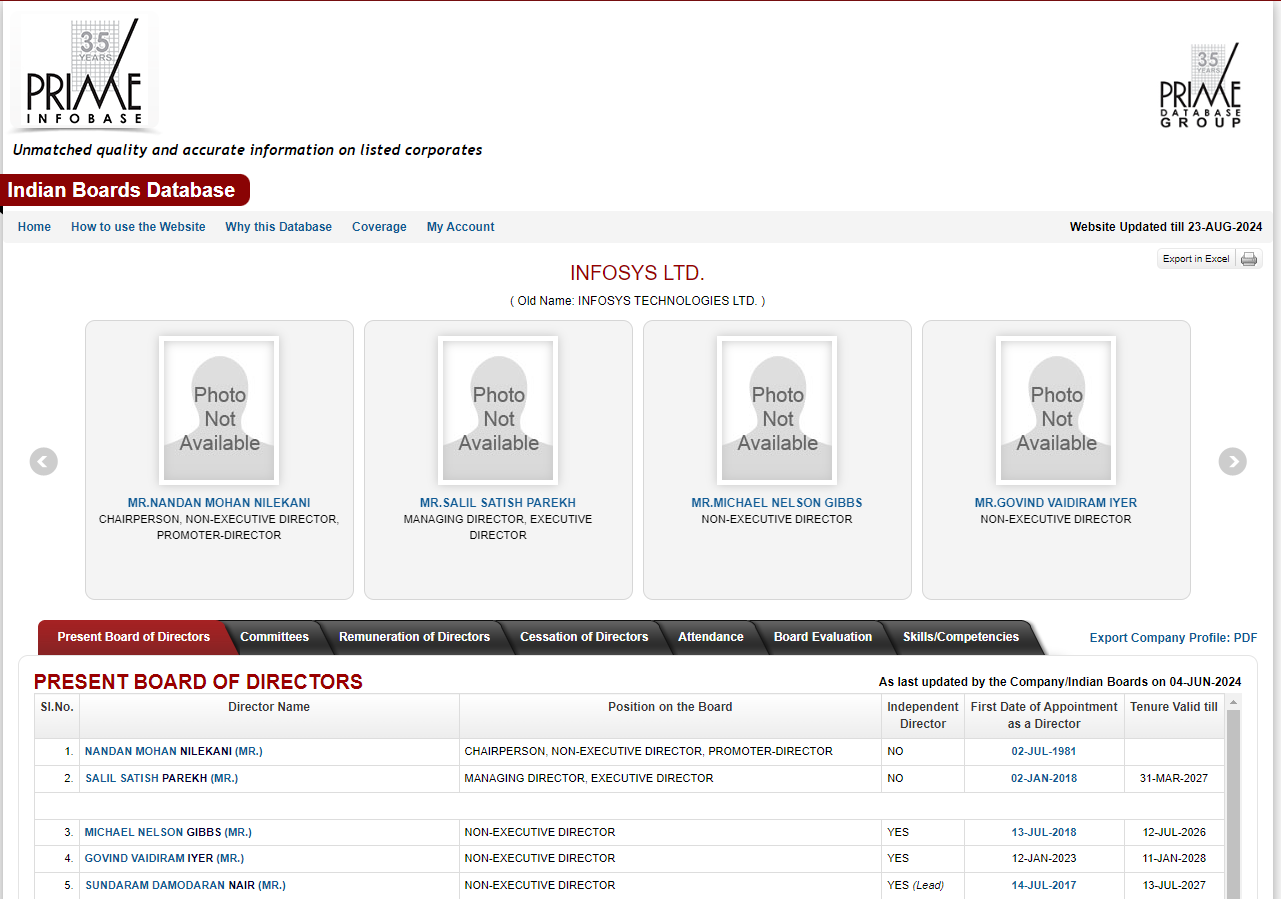This screenshot has height=899, width=1281.
Task: Click the Prime Database Group logo
Action: [x=1200, y=86]
